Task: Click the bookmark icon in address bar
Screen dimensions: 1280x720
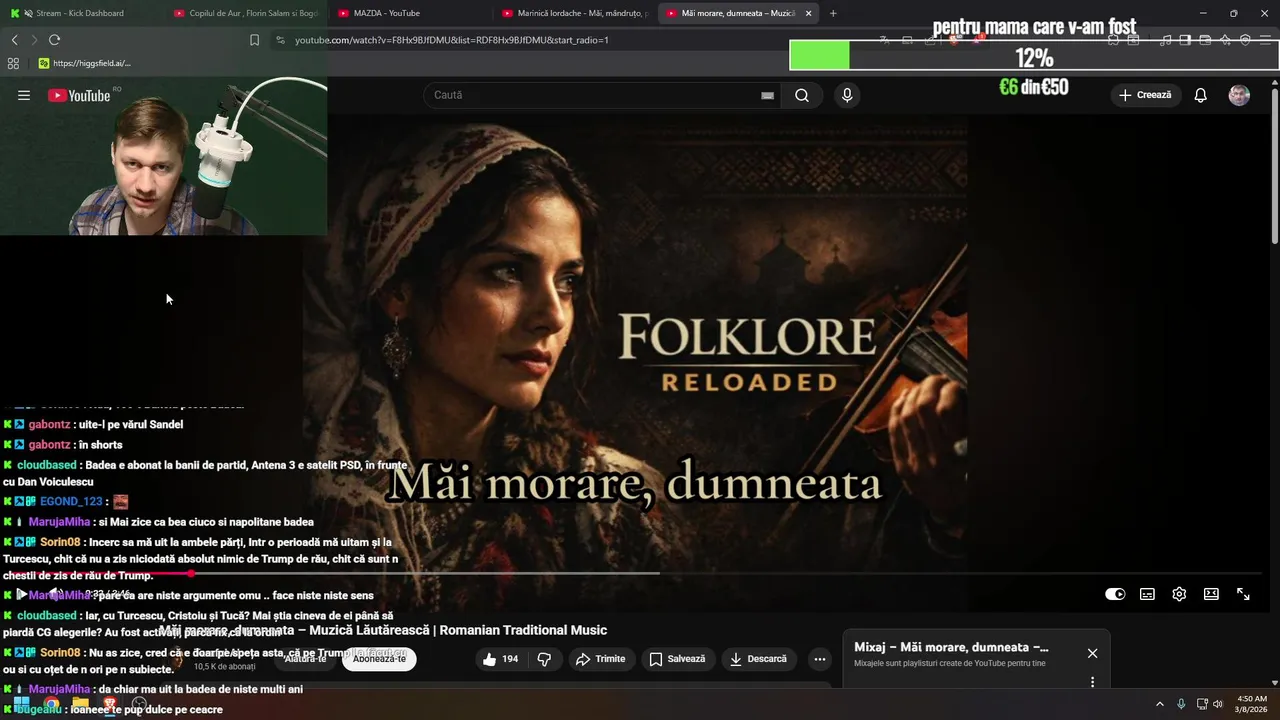Action: click(x=254, y=40)
